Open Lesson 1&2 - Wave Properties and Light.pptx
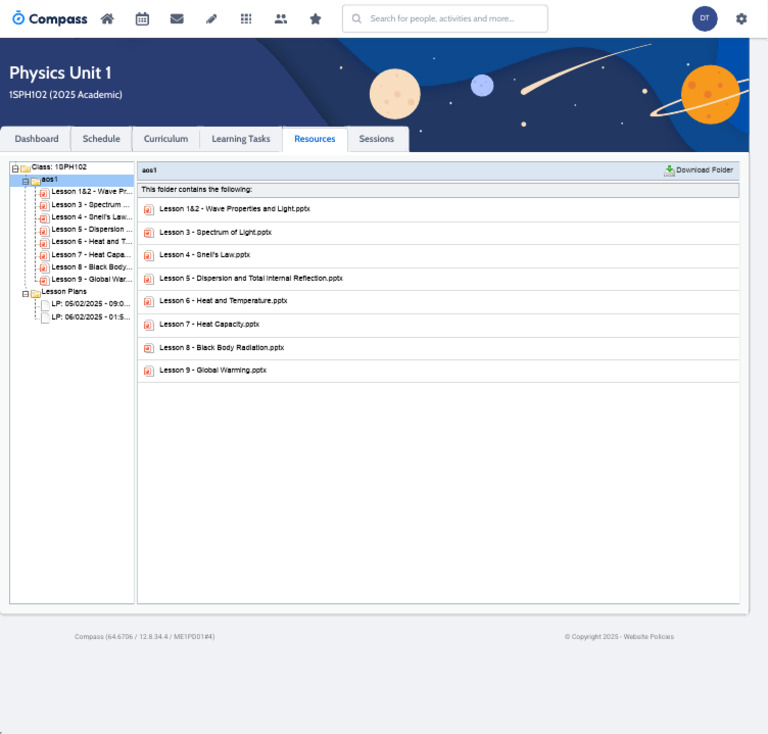Viewport: 768px width, 734px height. coord(235,209)
